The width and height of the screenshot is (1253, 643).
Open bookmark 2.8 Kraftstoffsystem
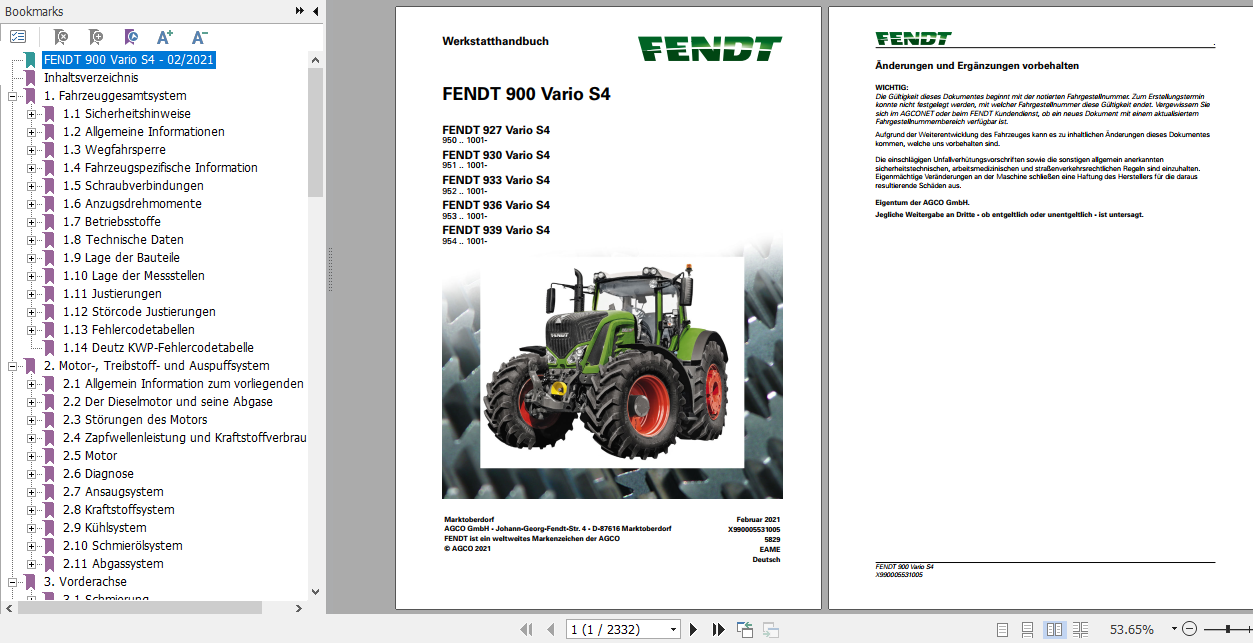pyautogui.click(x=118, y=510)
